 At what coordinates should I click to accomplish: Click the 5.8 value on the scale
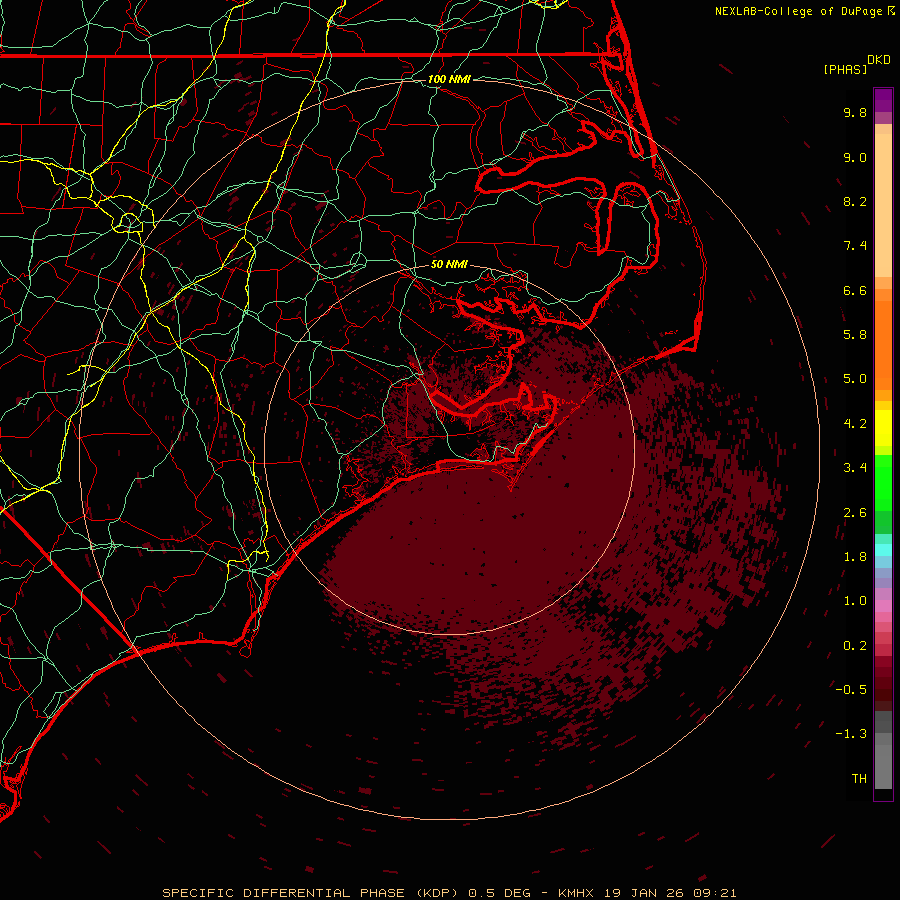(x=855, y=335)
